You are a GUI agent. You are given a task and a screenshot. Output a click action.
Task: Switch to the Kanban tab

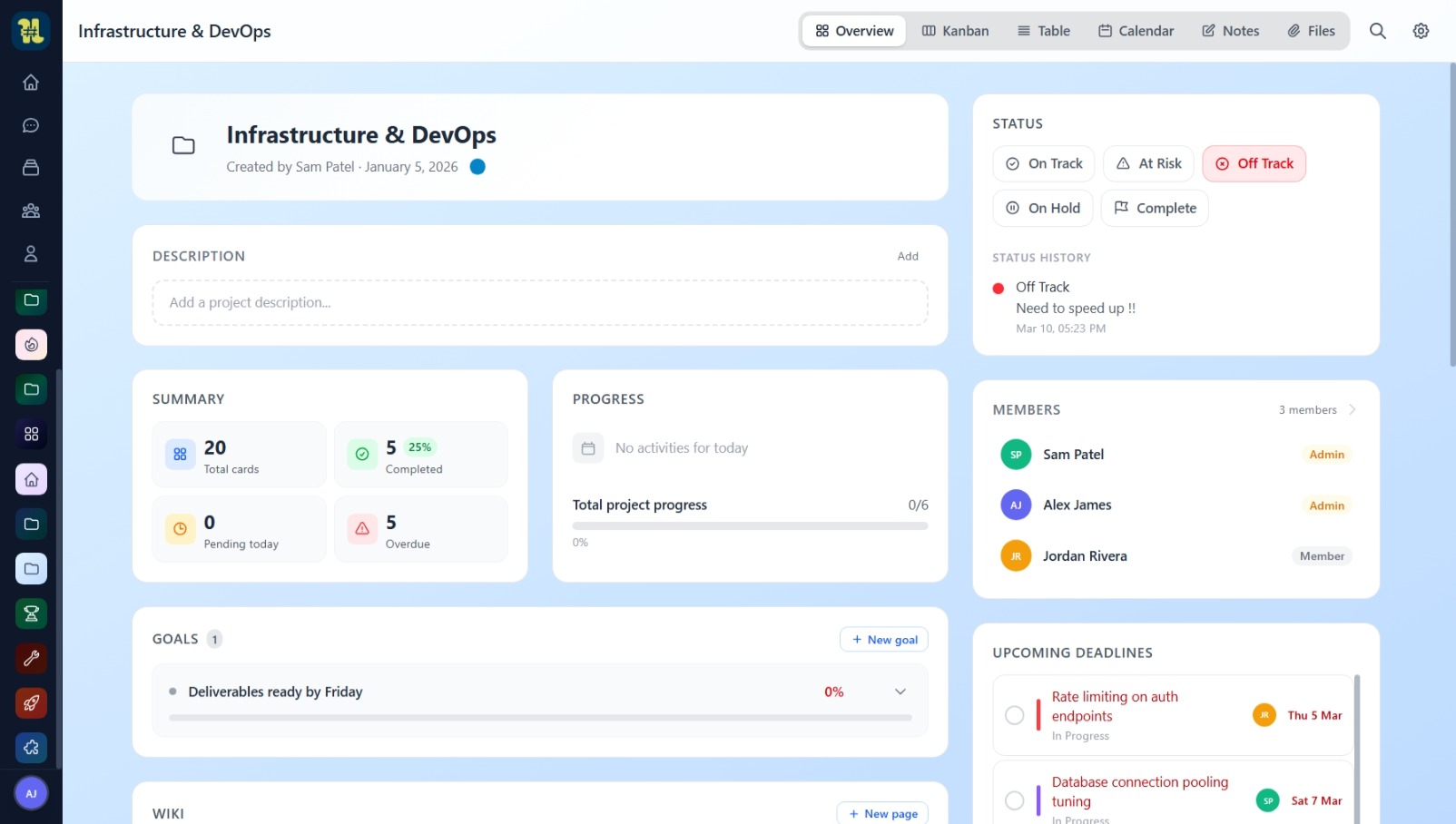(x=955, y=31)
